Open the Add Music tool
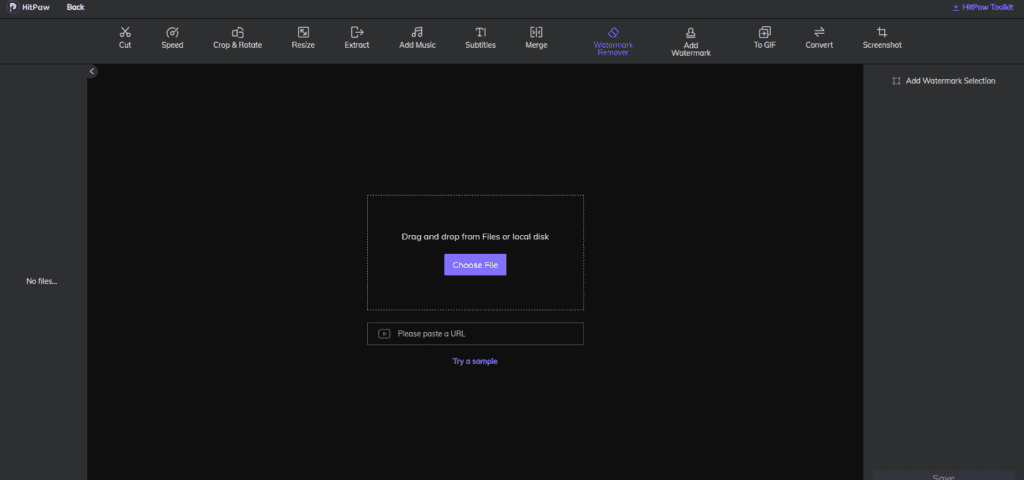Image resolution: width=1024 pixels, height=480 pixels. 417,38
